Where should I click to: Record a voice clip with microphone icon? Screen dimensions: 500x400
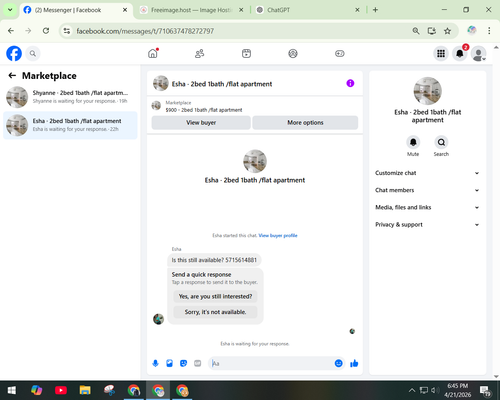(155, 363)
